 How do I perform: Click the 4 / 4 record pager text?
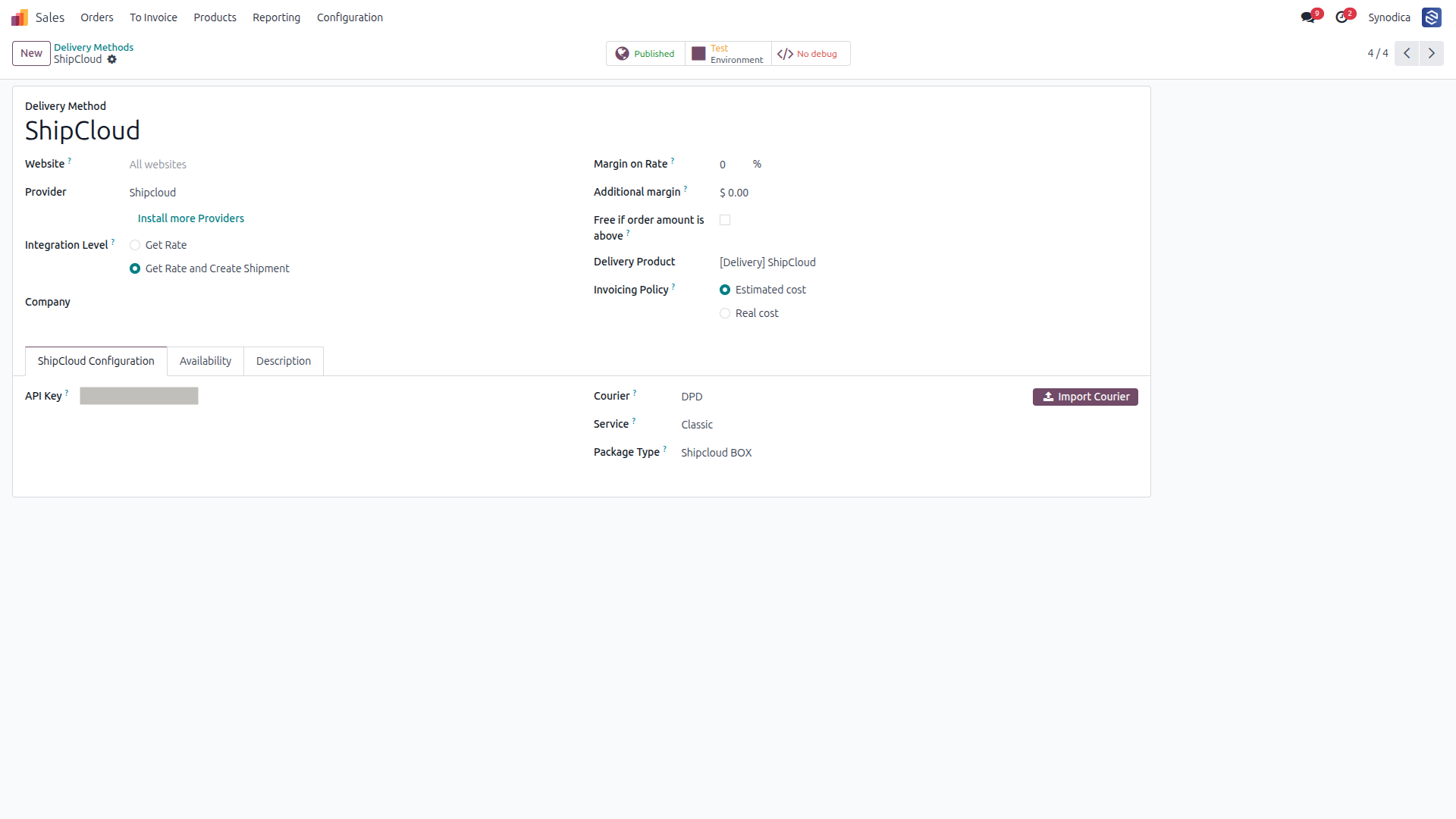[x=1378, y=53]
